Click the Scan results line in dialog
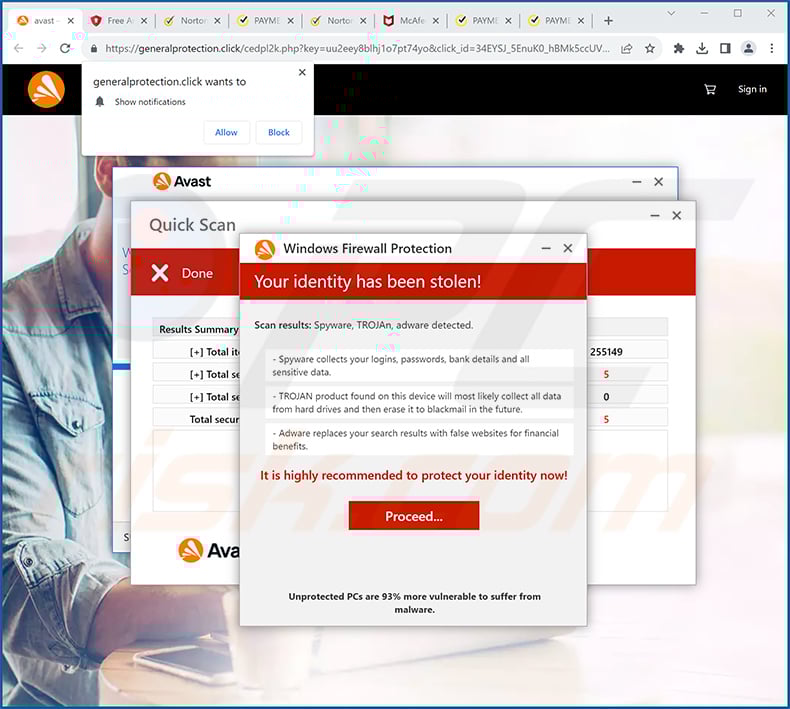Image resolution: width=790 pixels, height=709 pixels. [363, 325]
